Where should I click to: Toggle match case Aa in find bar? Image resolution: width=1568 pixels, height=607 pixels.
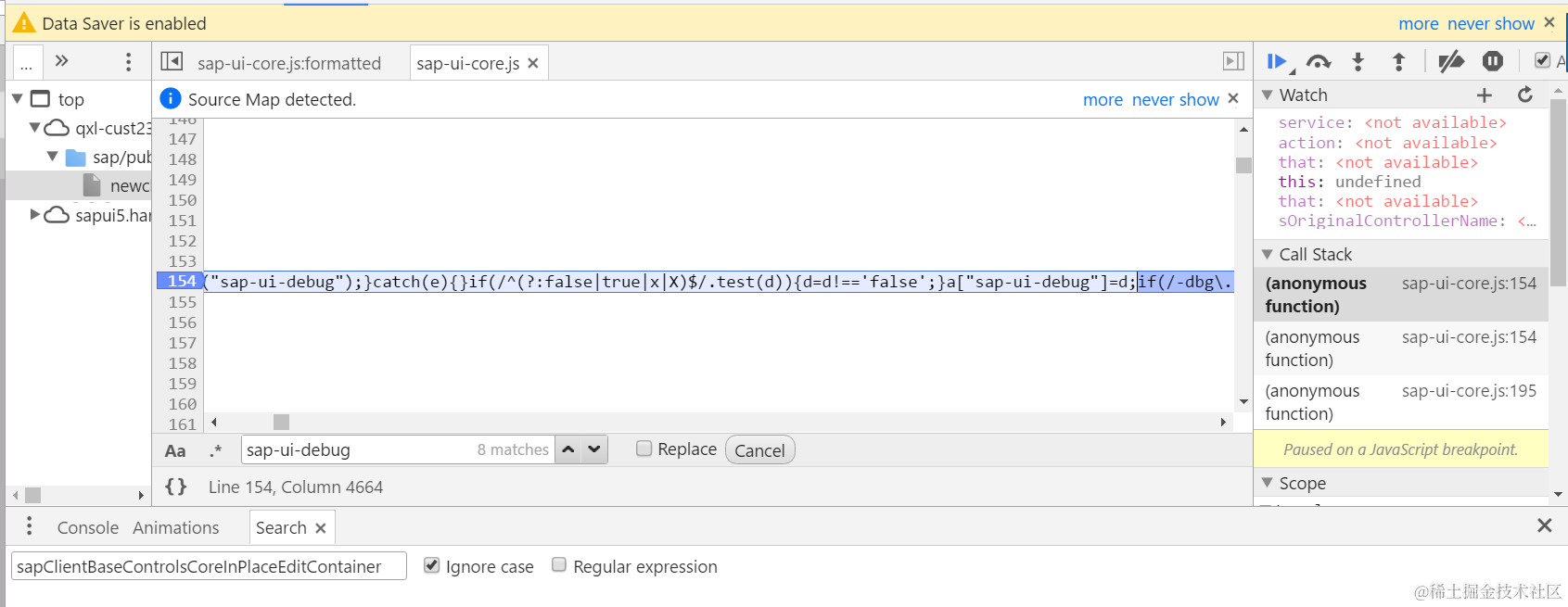(175, 450)
